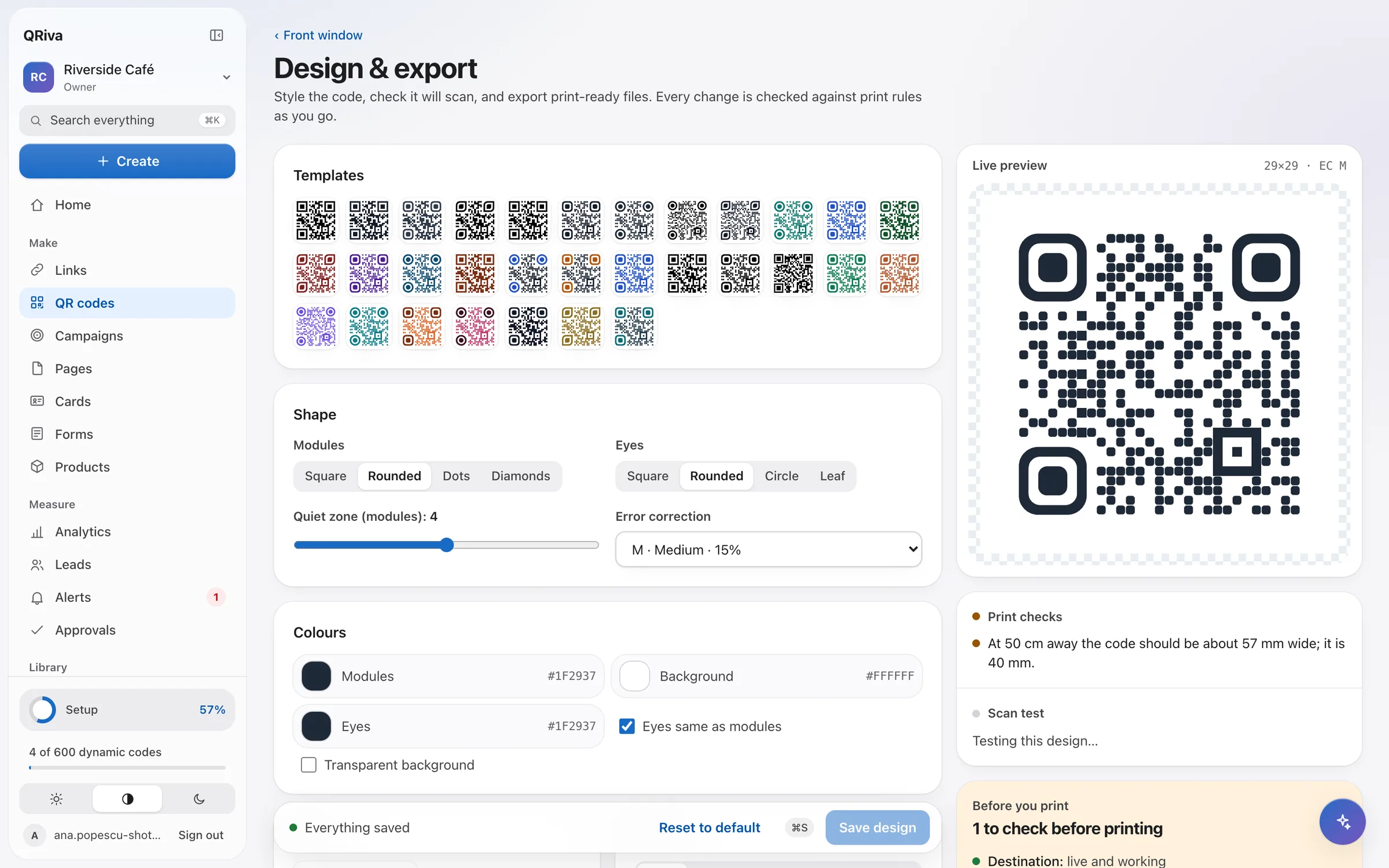Click the Setup progress ring icon
Viewport: 1389px width, 868px height.
pyautogui.click(x=43, y=709)
